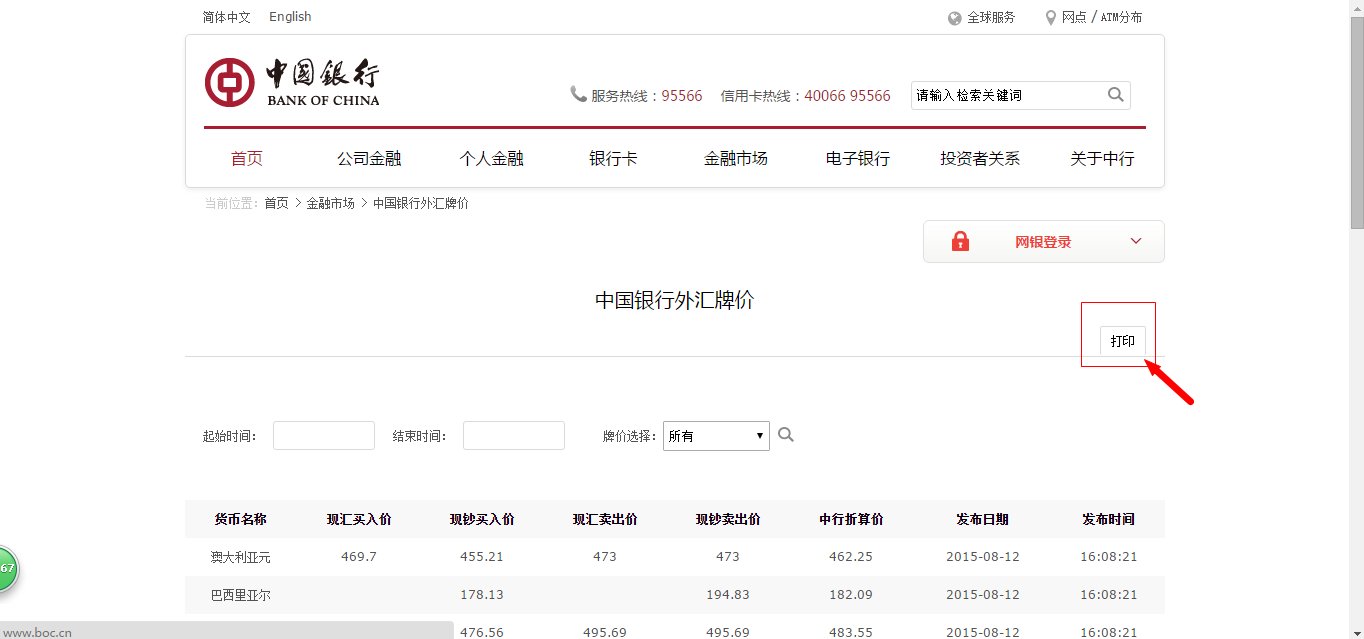Click the 起始时间 date input field
The width and height of the screenshot is (1364, 639).
323,434
